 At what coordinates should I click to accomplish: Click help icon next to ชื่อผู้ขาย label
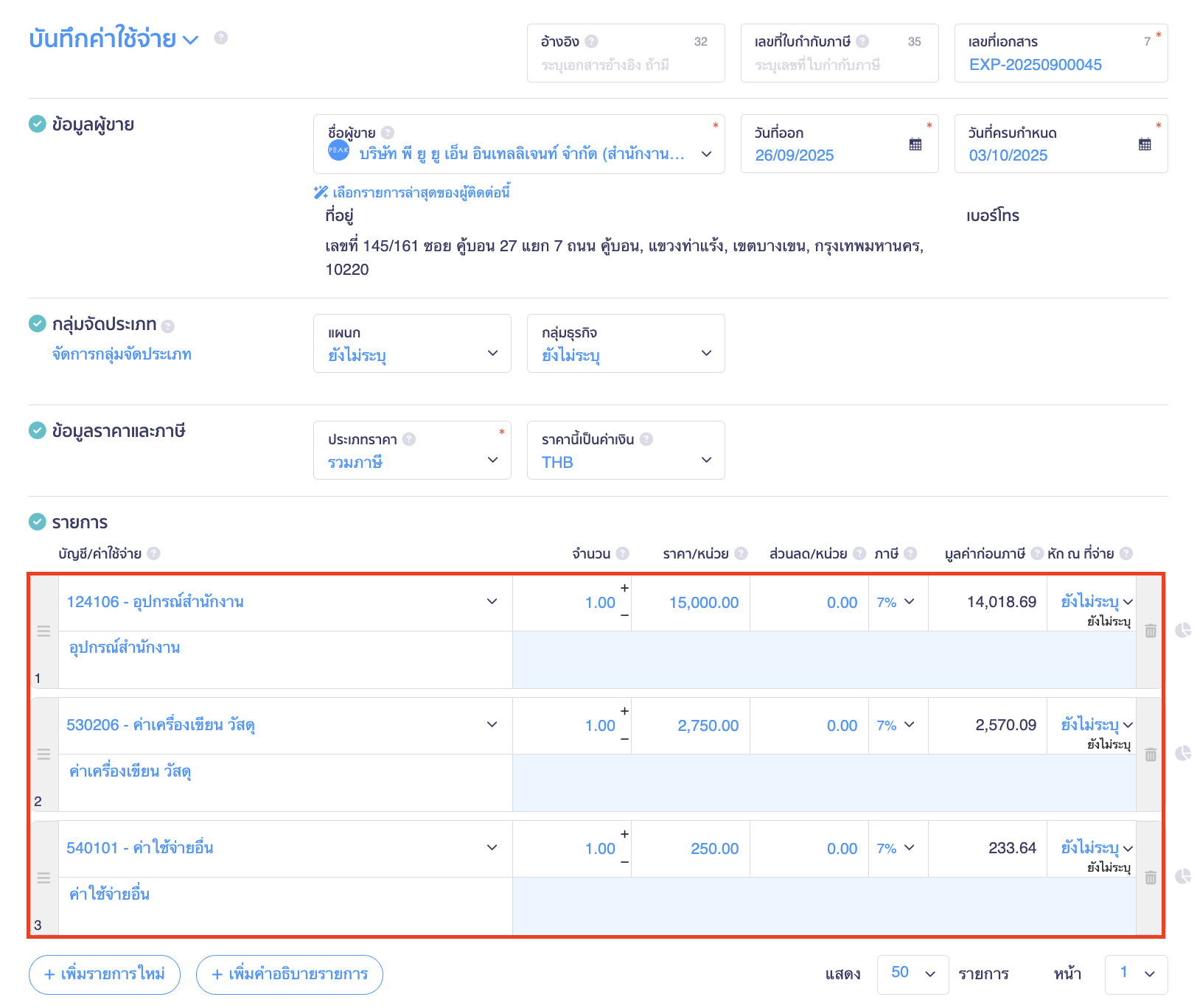[x=386, y=131]
